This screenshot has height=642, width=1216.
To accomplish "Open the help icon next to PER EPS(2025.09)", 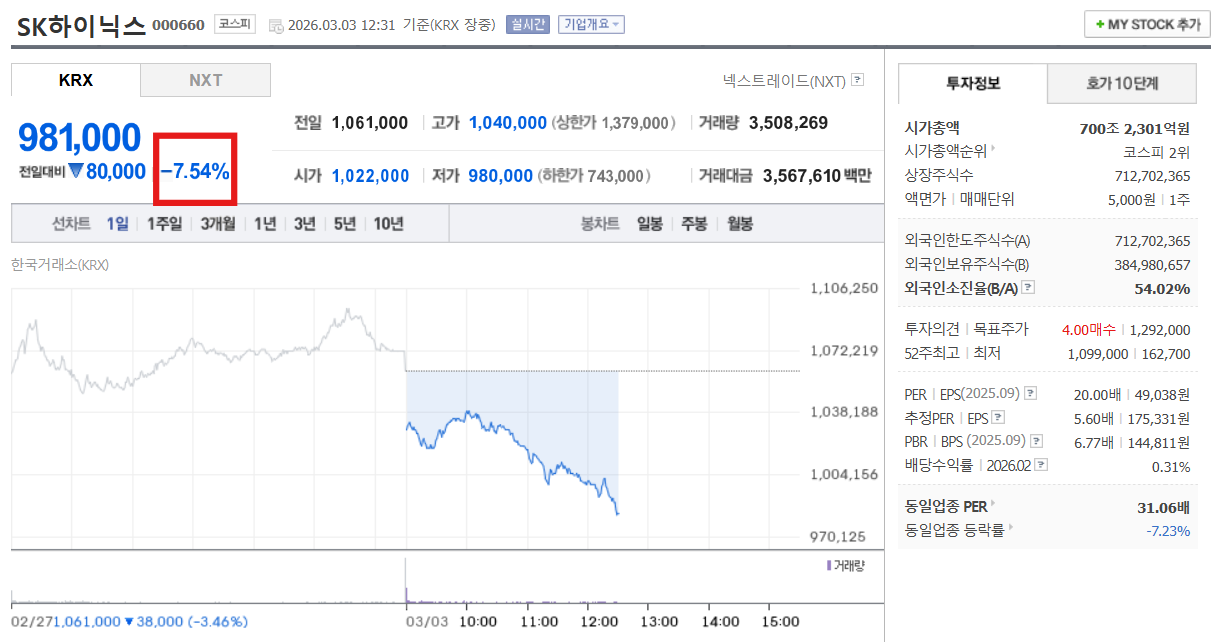I will click(x=1031, y=393).
